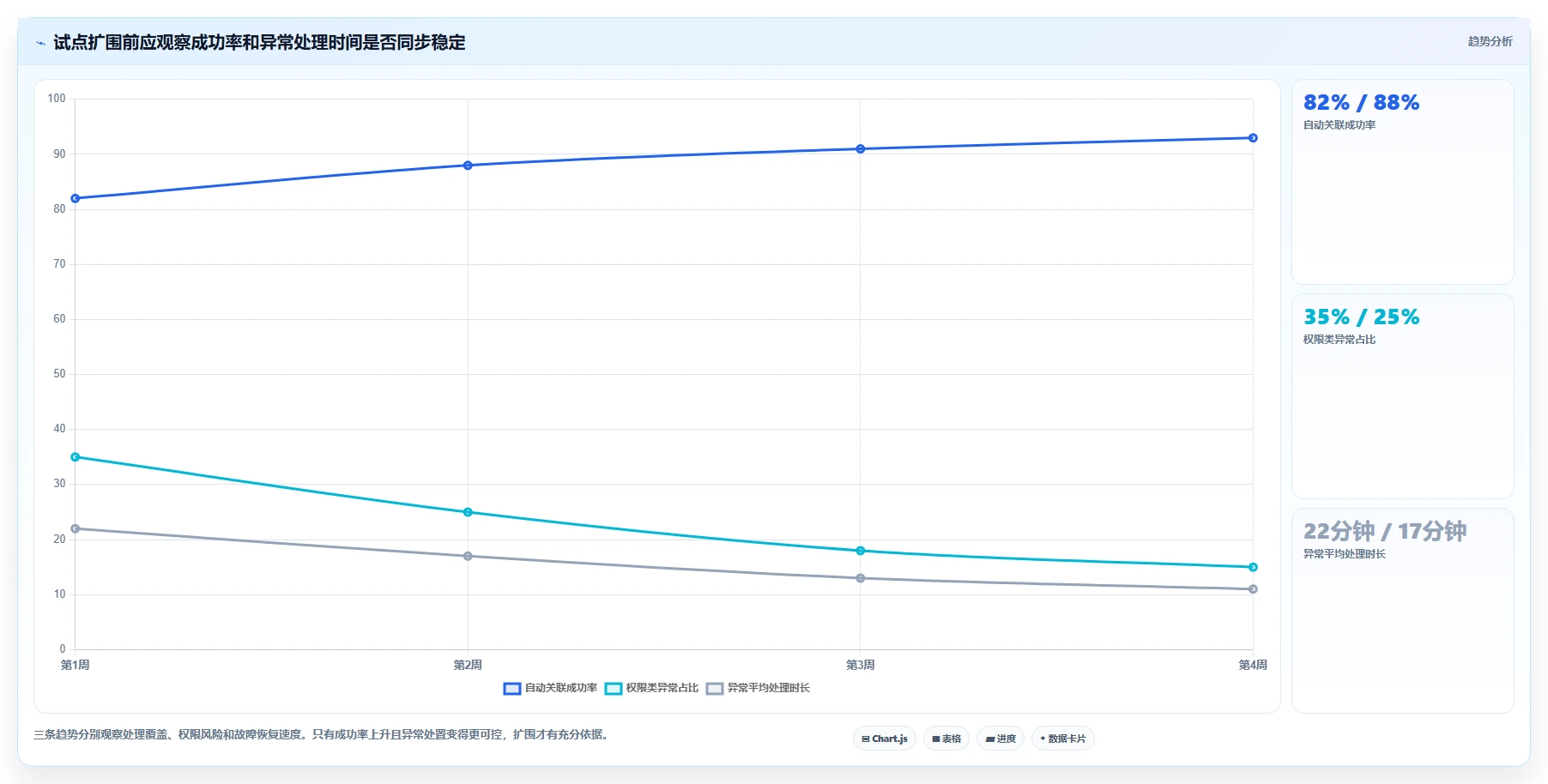The width and height of the screenshot is (1548, 784).
Task: Click the gray data point at 第2周
Action: point(468,556)
